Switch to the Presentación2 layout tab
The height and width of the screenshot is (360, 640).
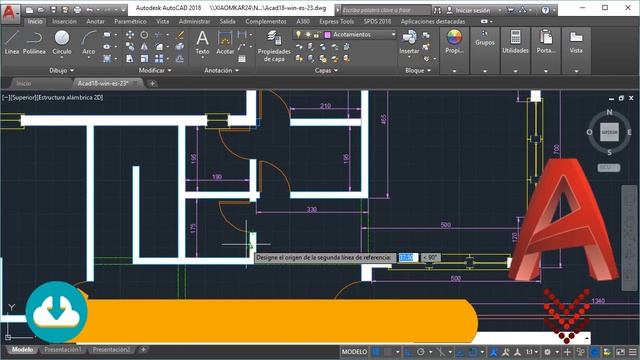coord(111,350)
